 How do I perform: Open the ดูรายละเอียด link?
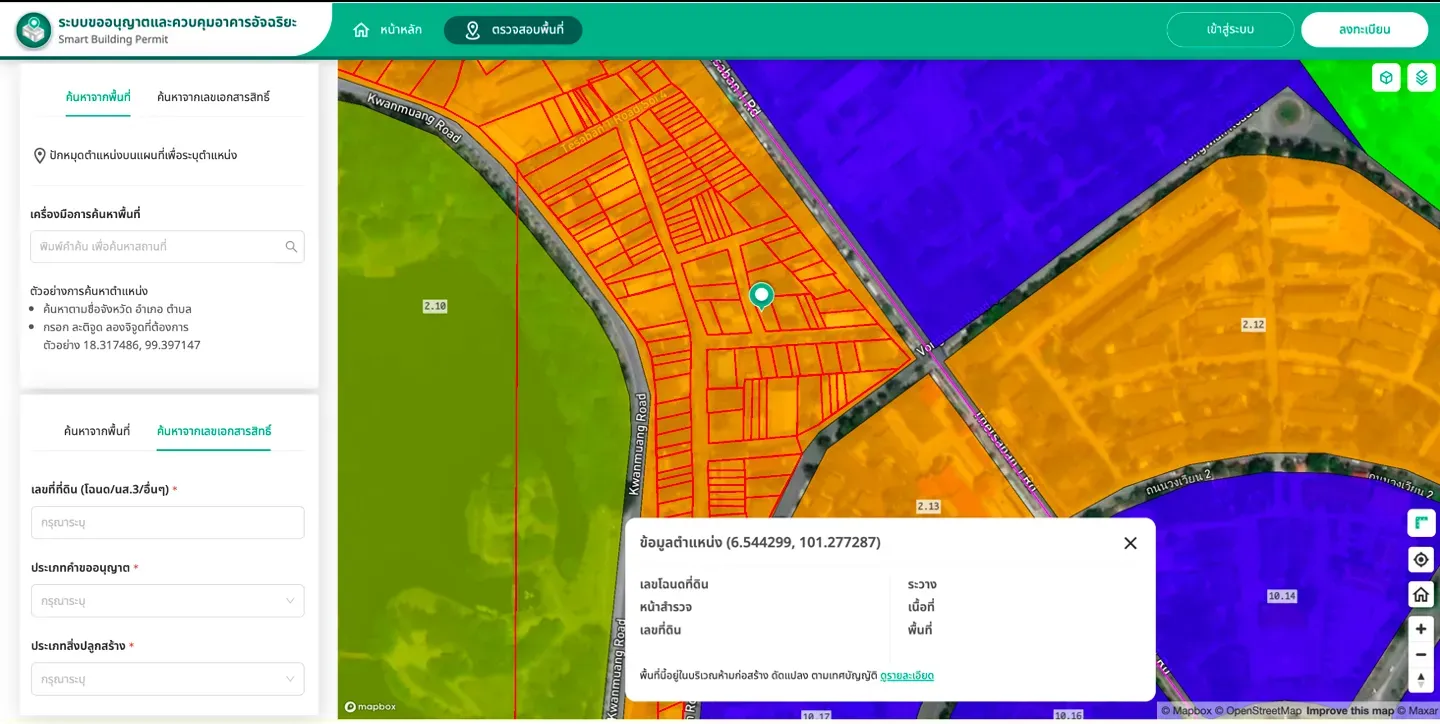tap(907, 676)
